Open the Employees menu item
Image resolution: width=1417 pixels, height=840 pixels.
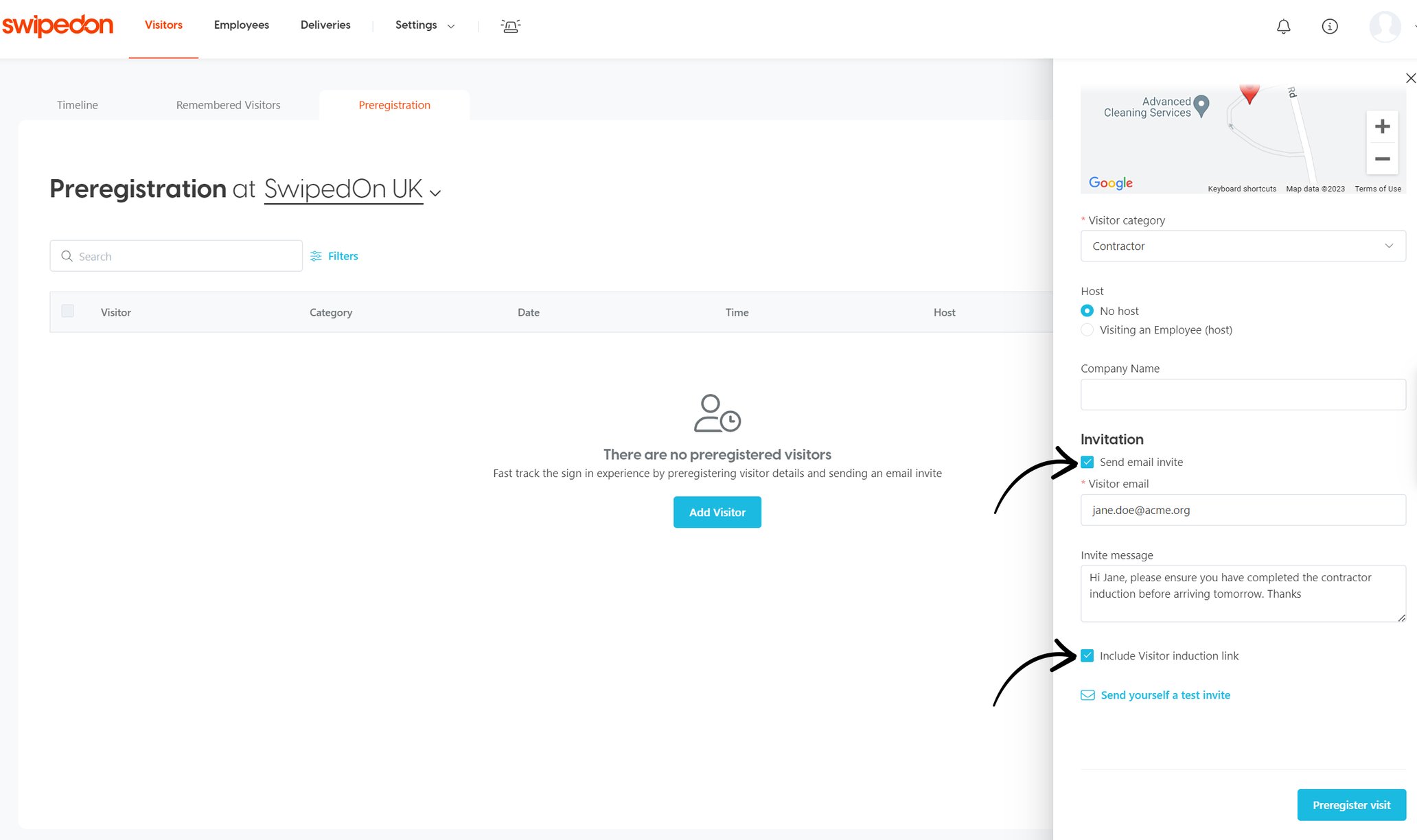[241, 25]
